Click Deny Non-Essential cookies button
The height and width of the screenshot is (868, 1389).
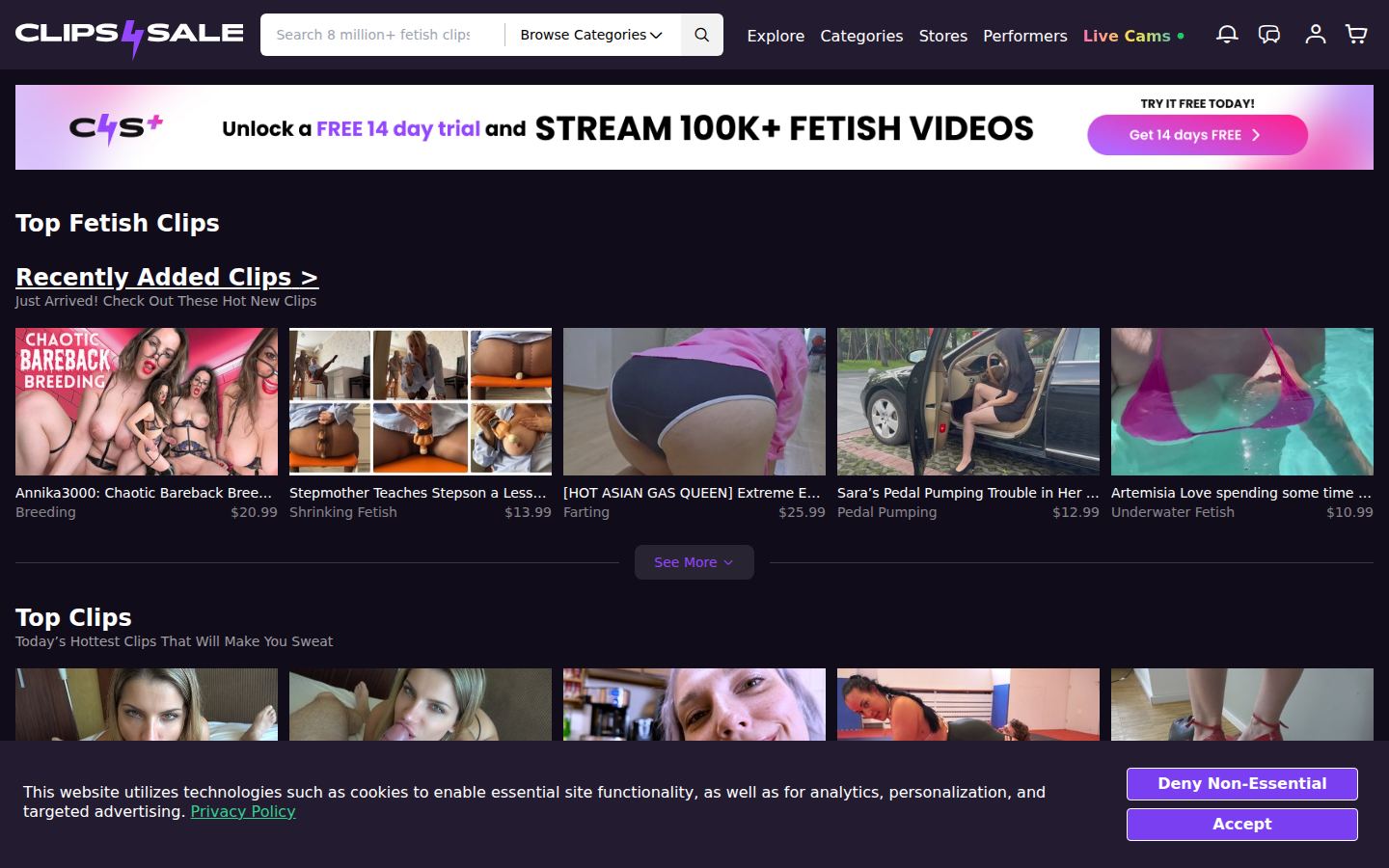1242,784
